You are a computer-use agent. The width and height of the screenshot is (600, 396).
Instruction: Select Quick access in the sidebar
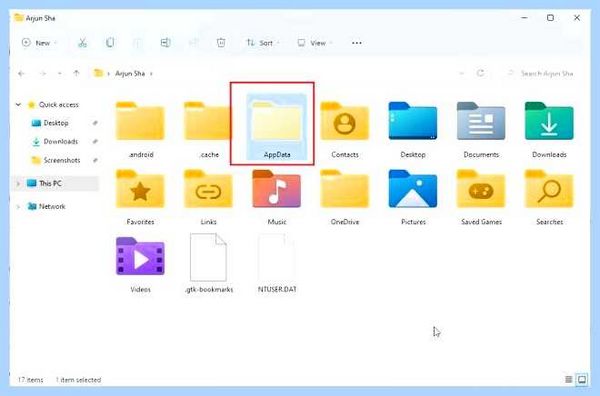[59, 104]
